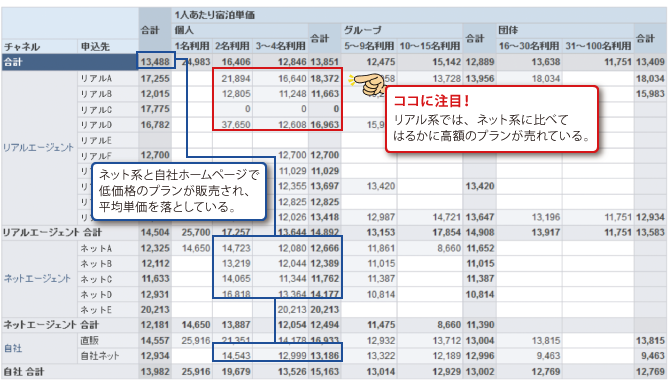Select the 自社 channel link

click(x=13, y=348)
